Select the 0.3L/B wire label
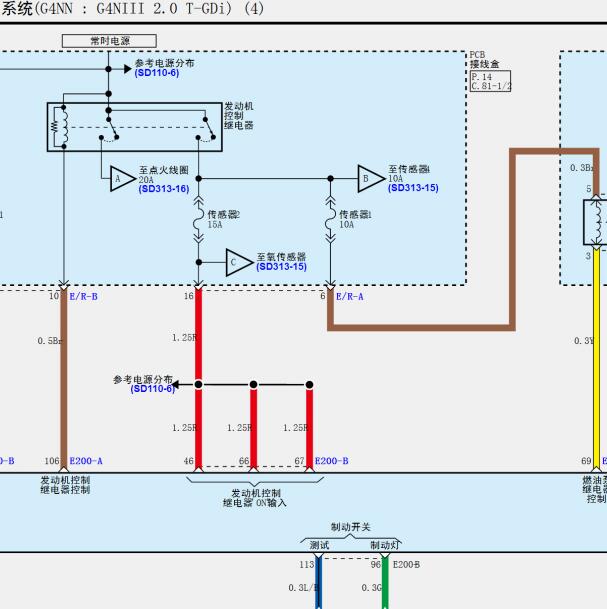607x609 pixels. (x=303, y=588)
